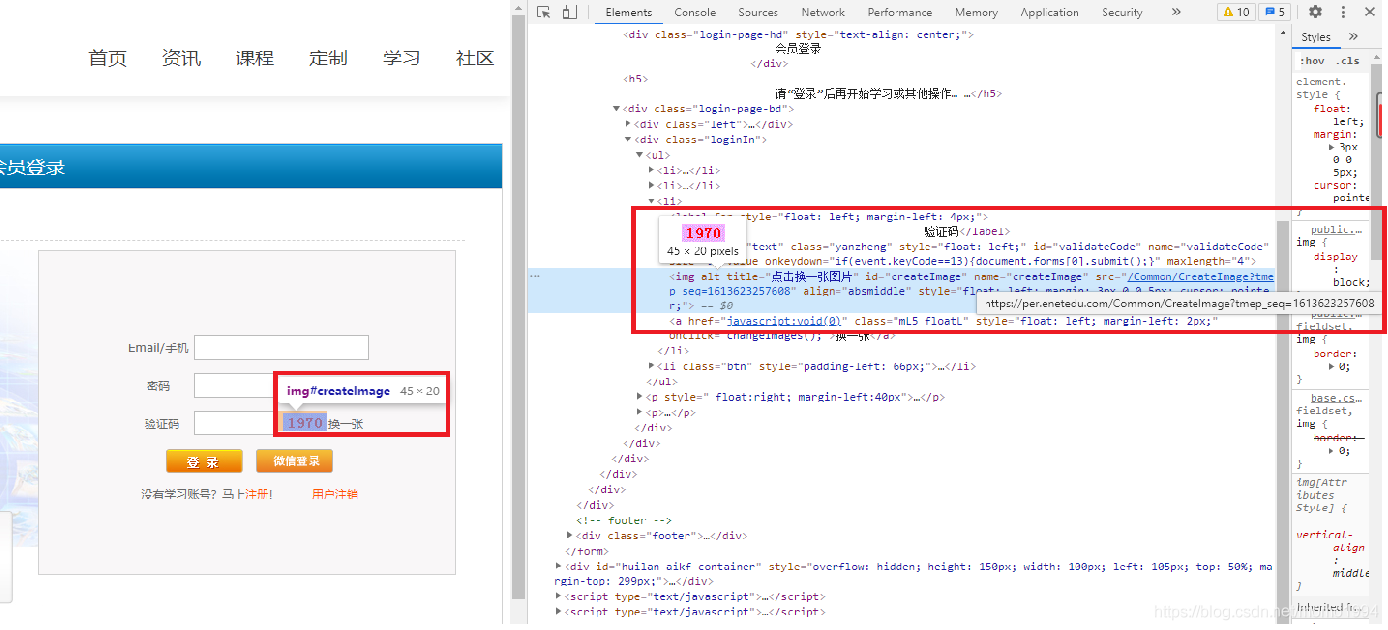Toggle the device toolbar icon
The width and height of the screenshot is (1388, 630).
pyautogui.click(x=569, y=12)
